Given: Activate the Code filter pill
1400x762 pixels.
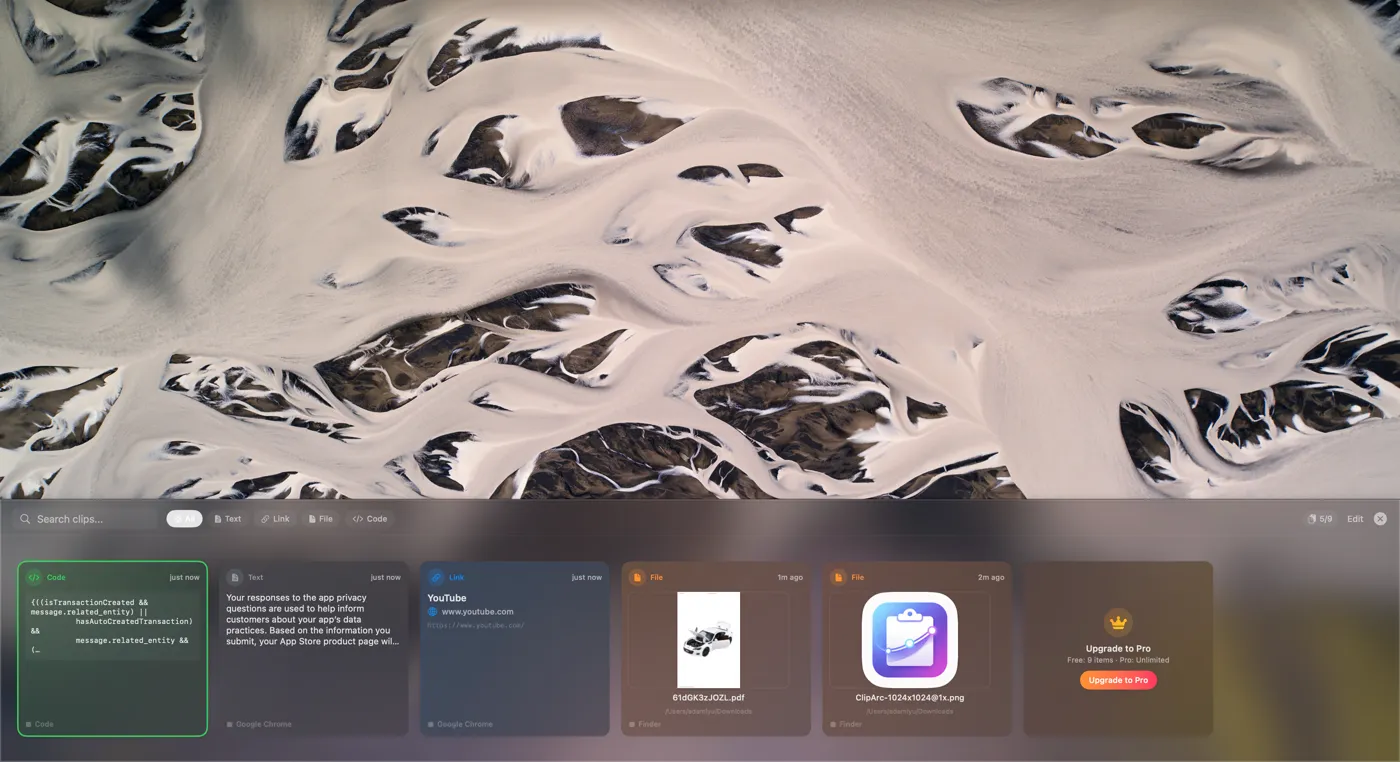Looking at the screenshot, I should tap(370, 518).
